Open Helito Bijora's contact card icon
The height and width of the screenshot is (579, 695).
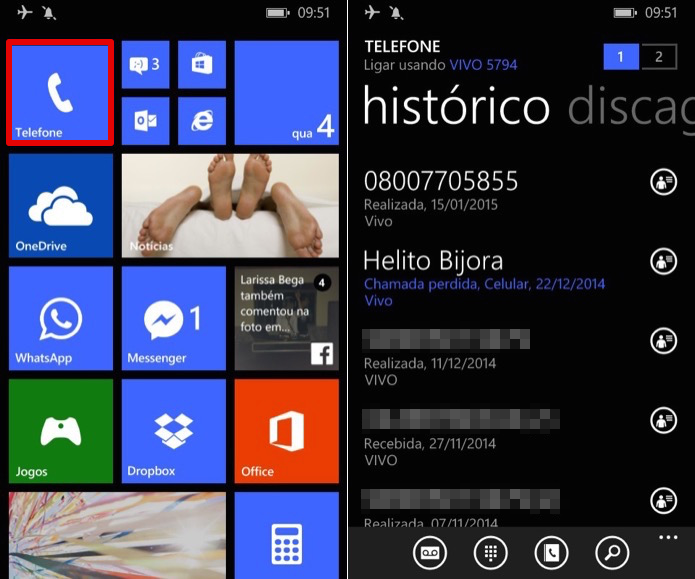coord(664,261)
